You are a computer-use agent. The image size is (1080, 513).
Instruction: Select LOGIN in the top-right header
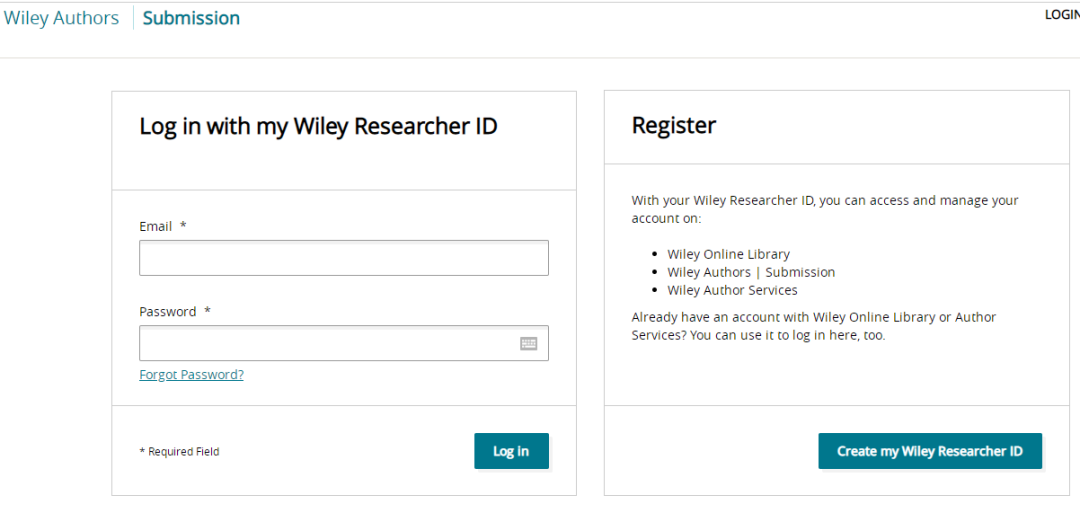tap(1061, 15)
